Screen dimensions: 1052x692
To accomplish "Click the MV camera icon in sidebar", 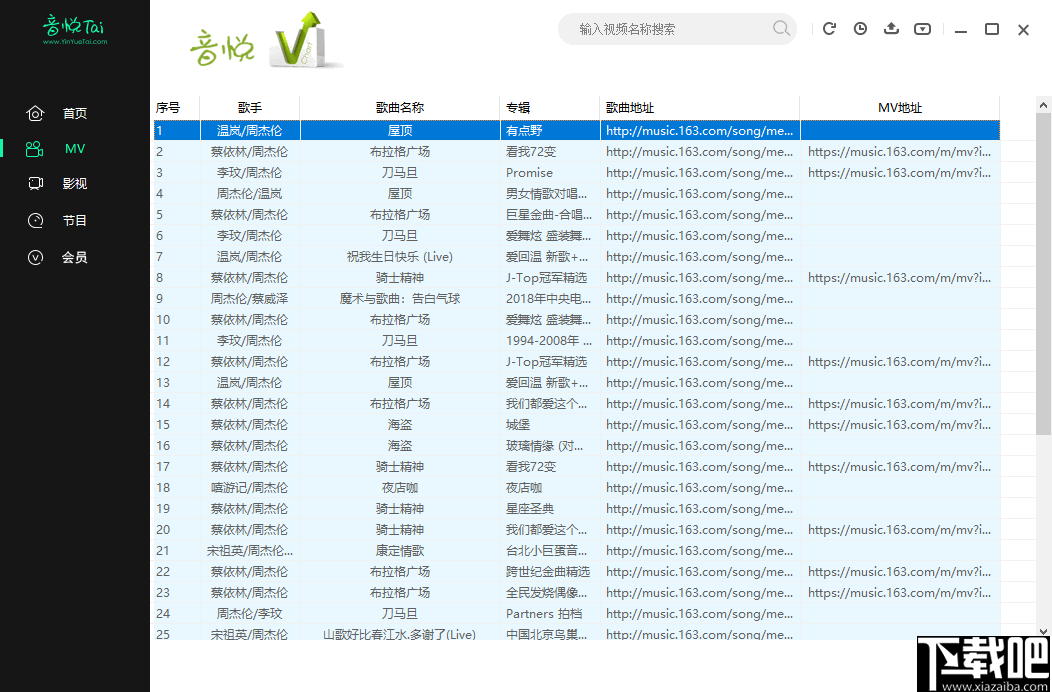I will click(x=35, y=149).
